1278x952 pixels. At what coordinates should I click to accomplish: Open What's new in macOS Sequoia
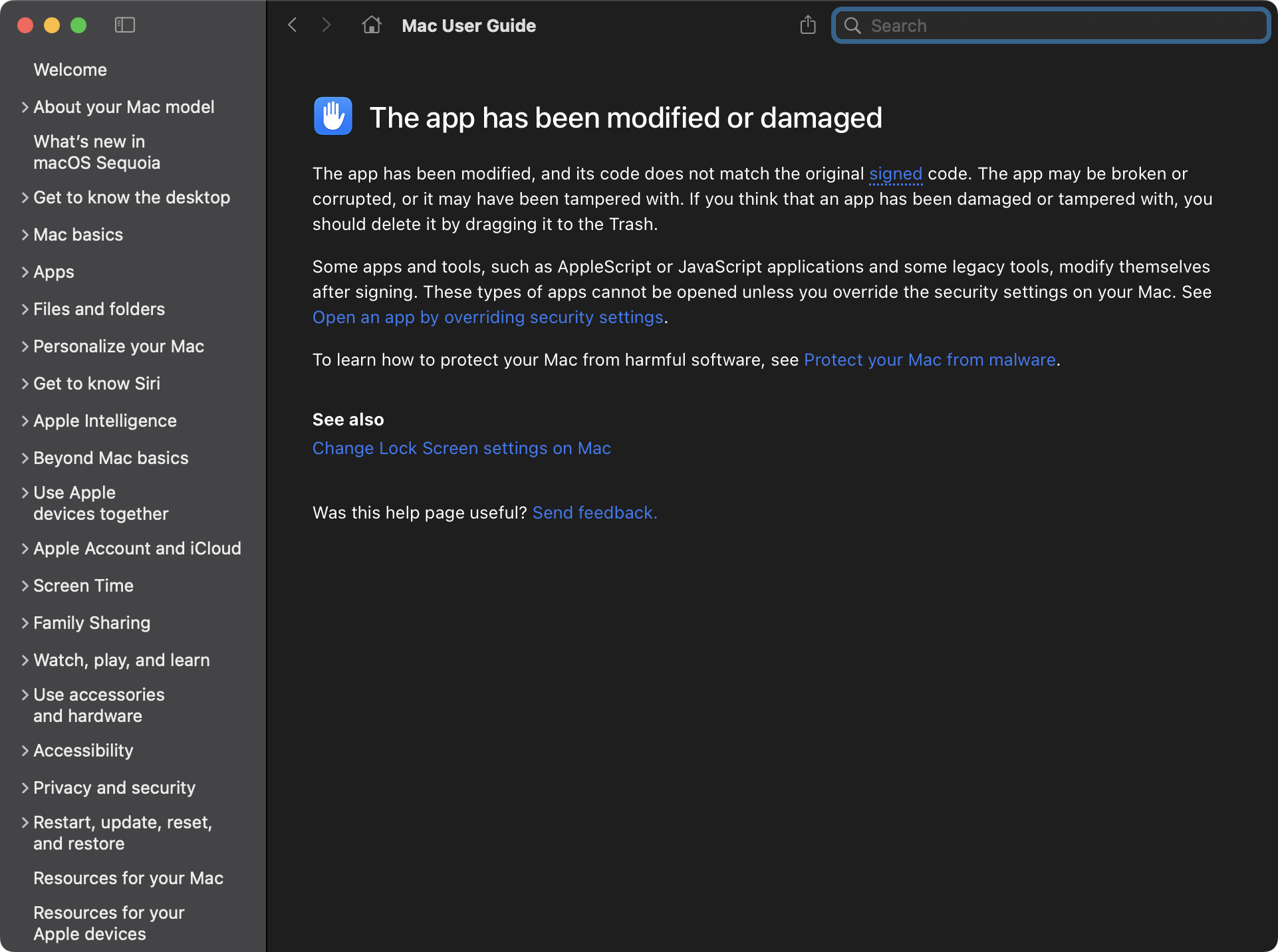[97, 152]
